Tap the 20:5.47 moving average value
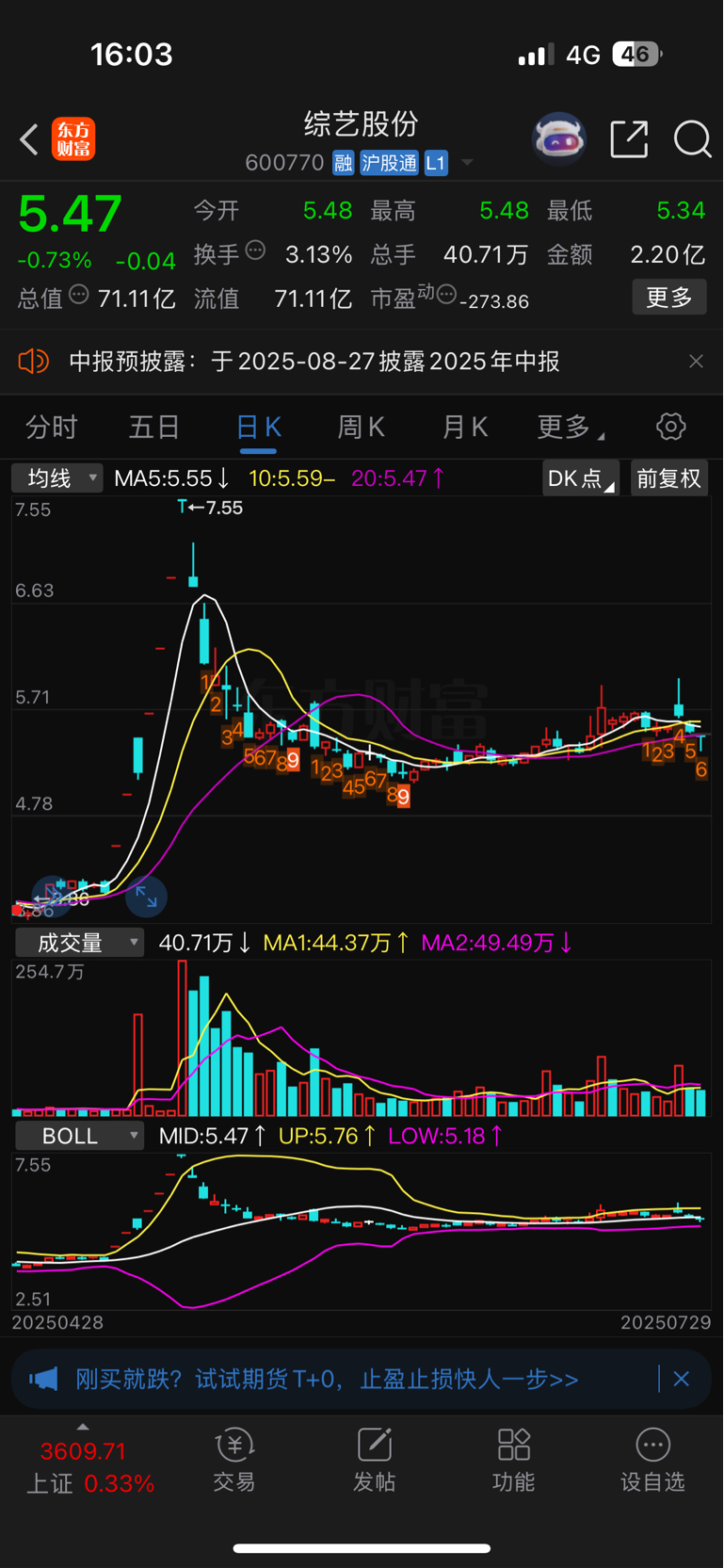The height and width of the screenshot is (1568, 724). [x=397, y=478]
